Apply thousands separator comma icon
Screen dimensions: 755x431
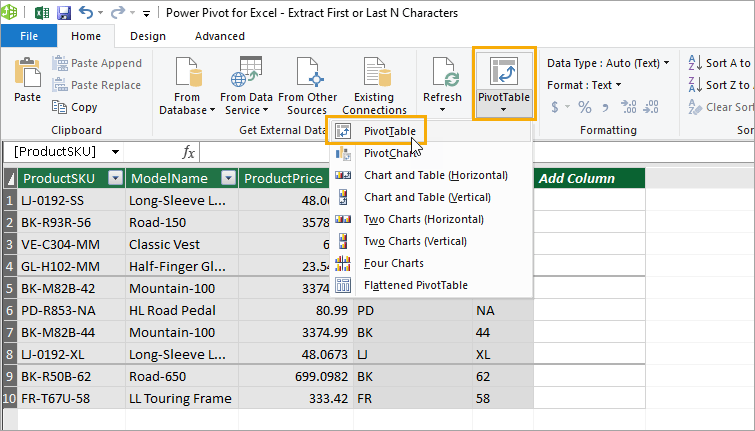click(605, 107)
